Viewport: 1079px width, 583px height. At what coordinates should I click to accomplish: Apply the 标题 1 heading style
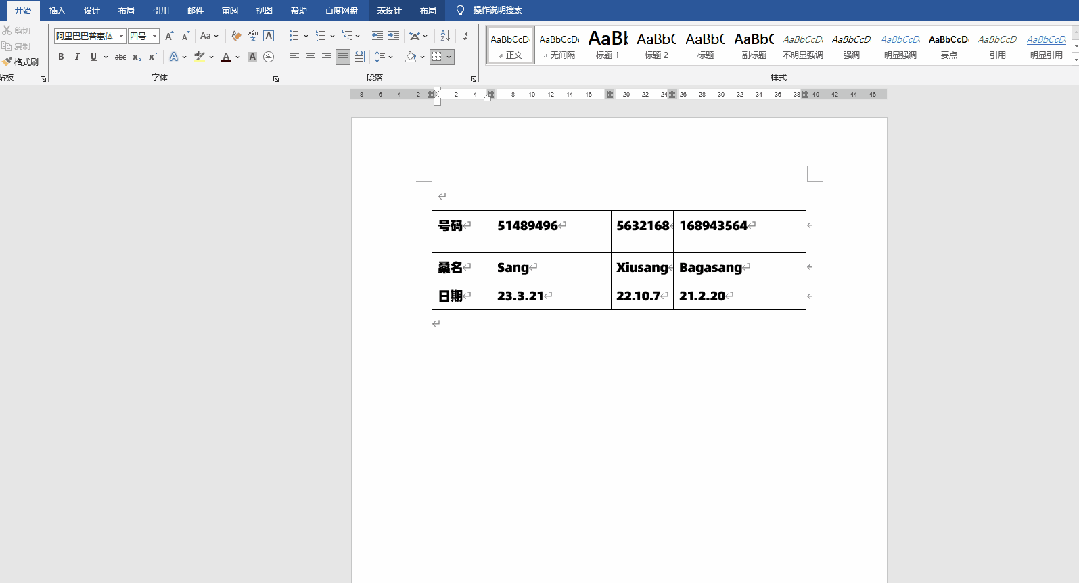pos(608,44)
